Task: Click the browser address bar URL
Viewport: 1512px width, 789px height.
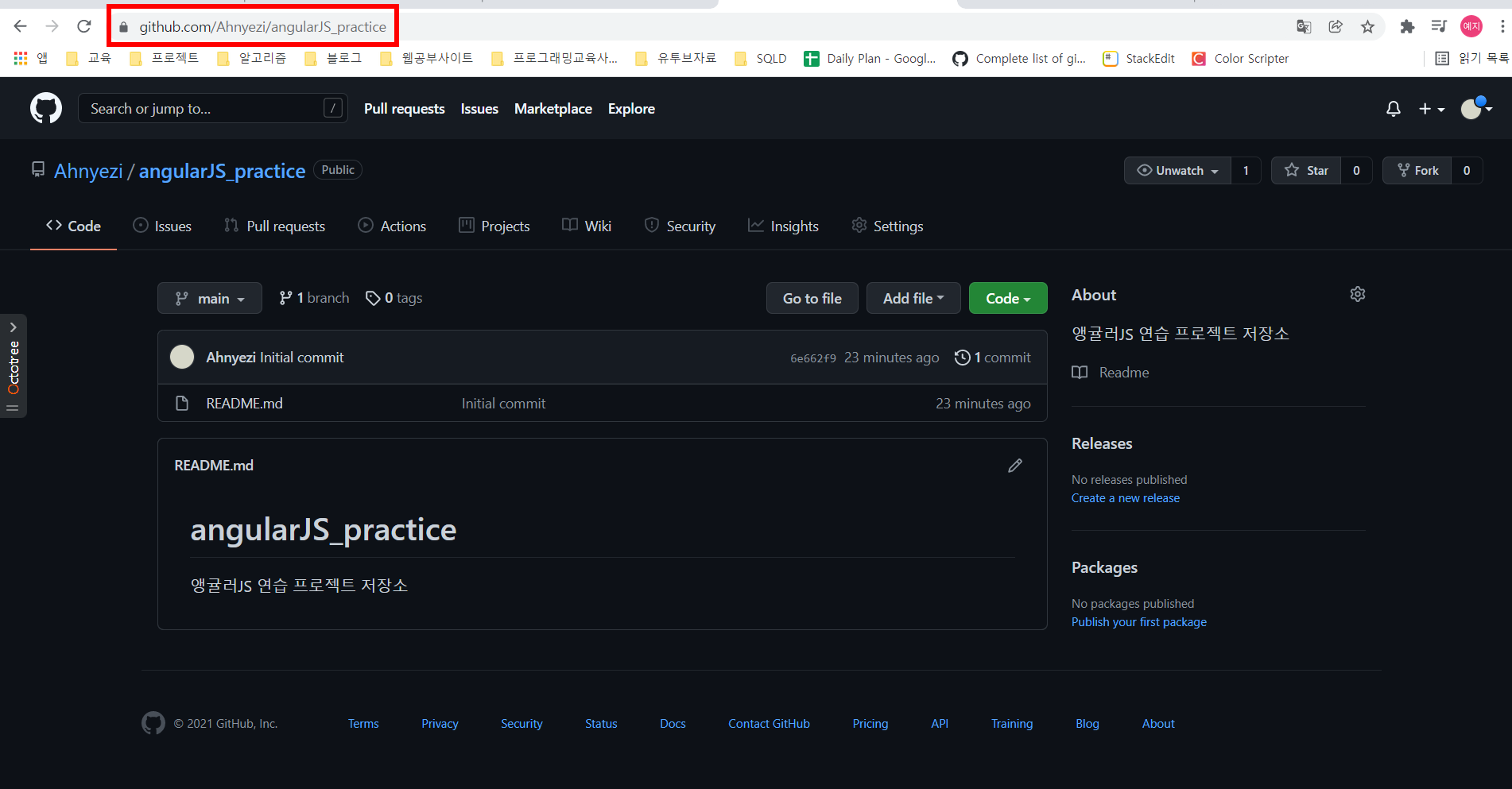Action: [x=262, y=27]
